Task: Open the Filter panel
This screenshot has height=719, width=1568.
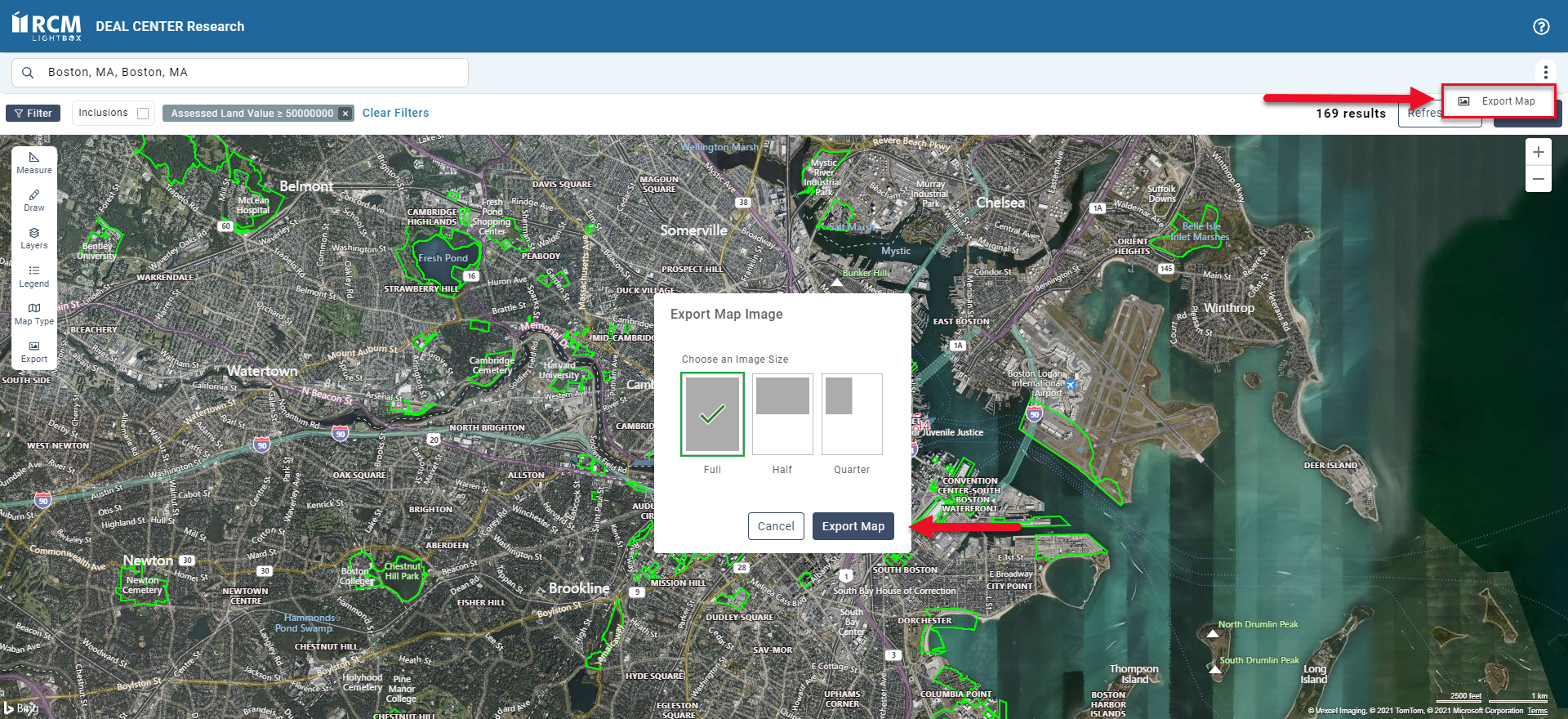Action: coord(33,114)
